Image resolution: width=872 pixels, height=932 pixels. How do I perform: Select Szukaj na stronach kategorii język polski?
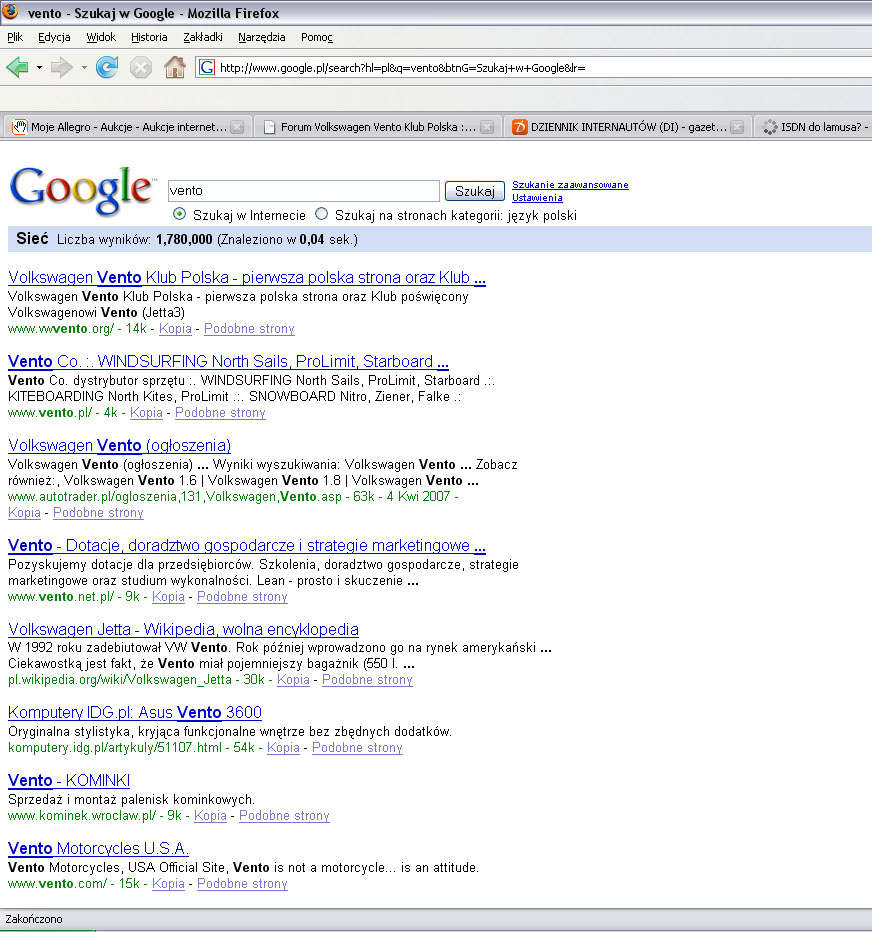tap(321, 214)
